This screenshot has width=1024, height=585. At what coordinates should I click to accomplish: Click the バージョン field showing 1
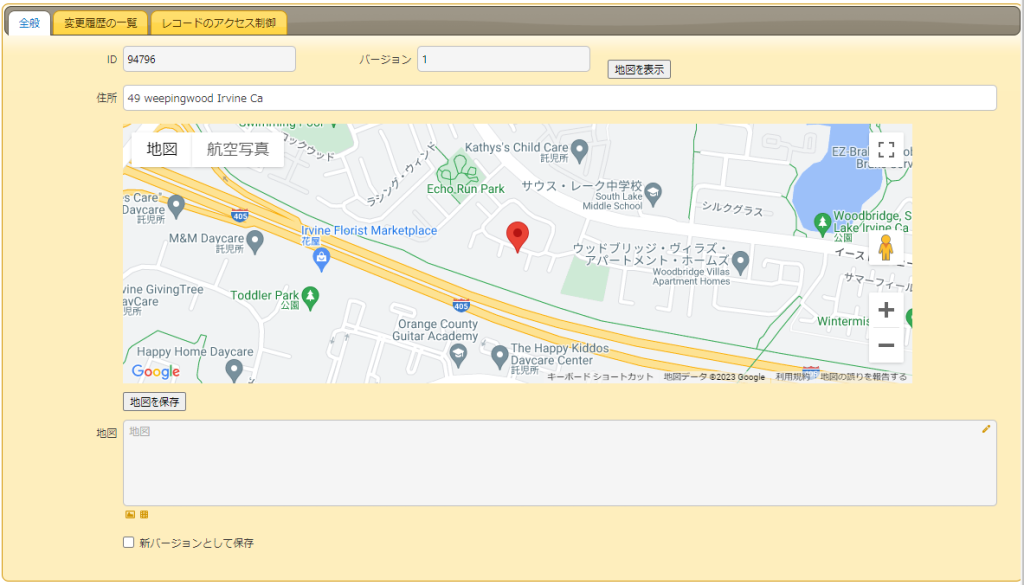coord(504,59)
